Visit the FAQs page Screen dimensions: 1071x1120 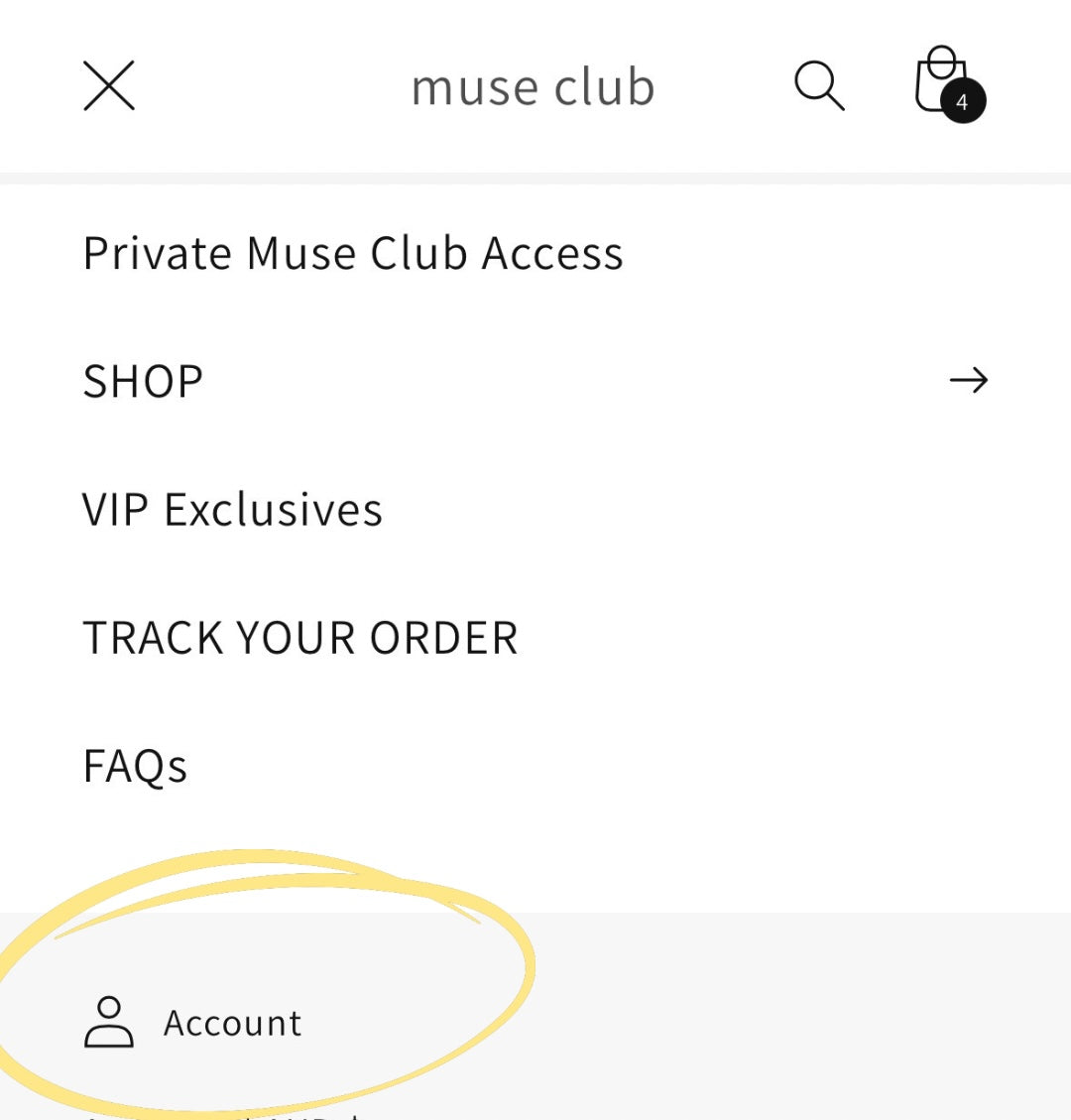pyautogui.click(x=135, y=765)
